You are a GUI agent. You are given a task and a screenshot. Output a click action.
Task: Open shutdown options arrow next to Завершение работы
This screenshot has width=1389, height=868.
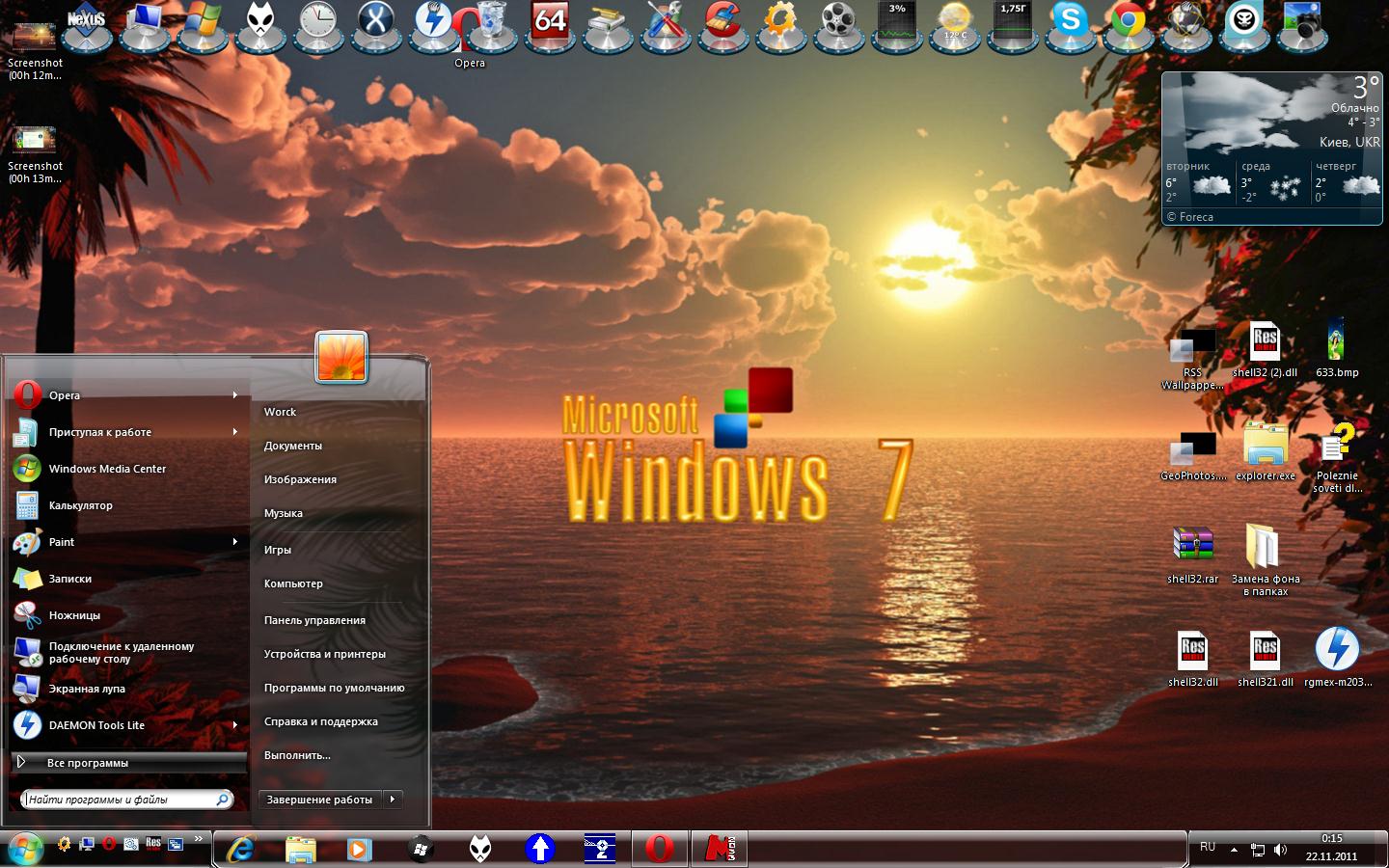pos(393,799)
